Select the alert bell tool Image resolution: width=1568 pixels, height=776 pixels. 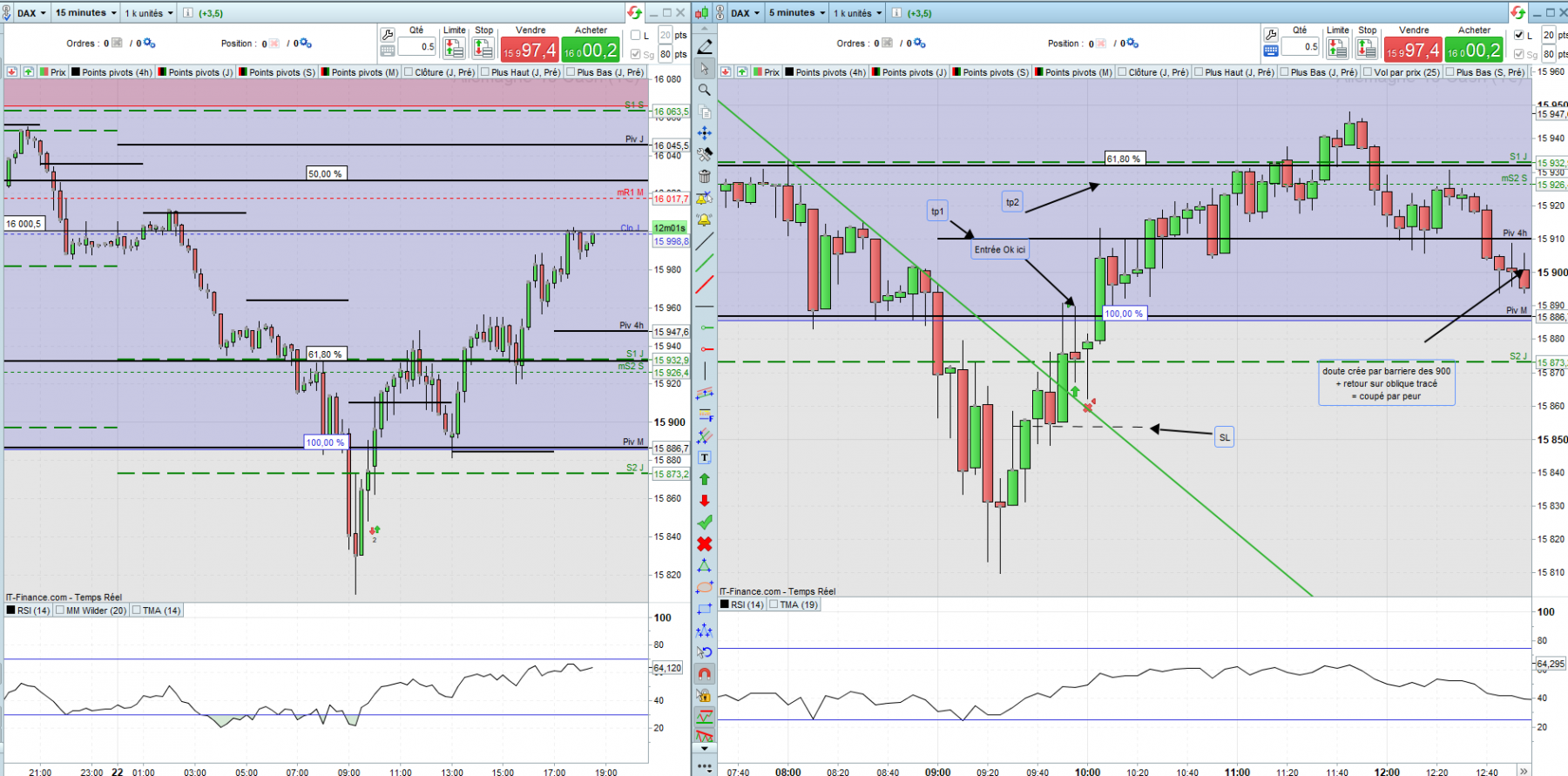[705, 219]
